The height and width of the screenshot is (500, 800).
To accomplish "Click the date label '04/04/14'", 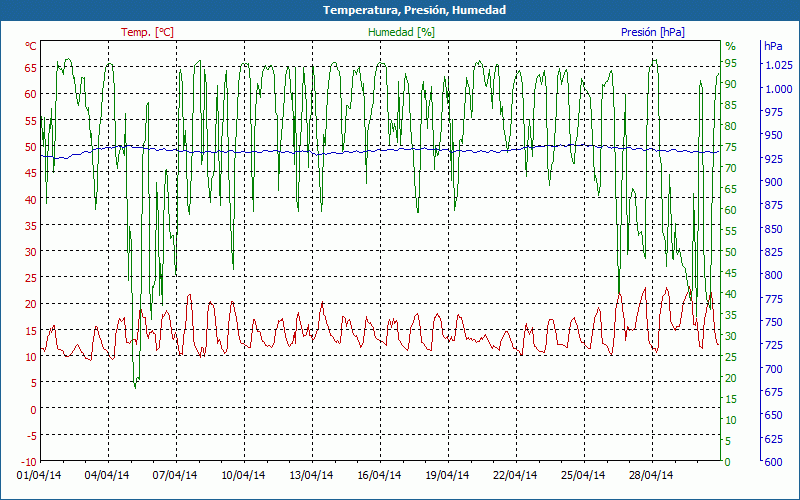I will 107,475.
